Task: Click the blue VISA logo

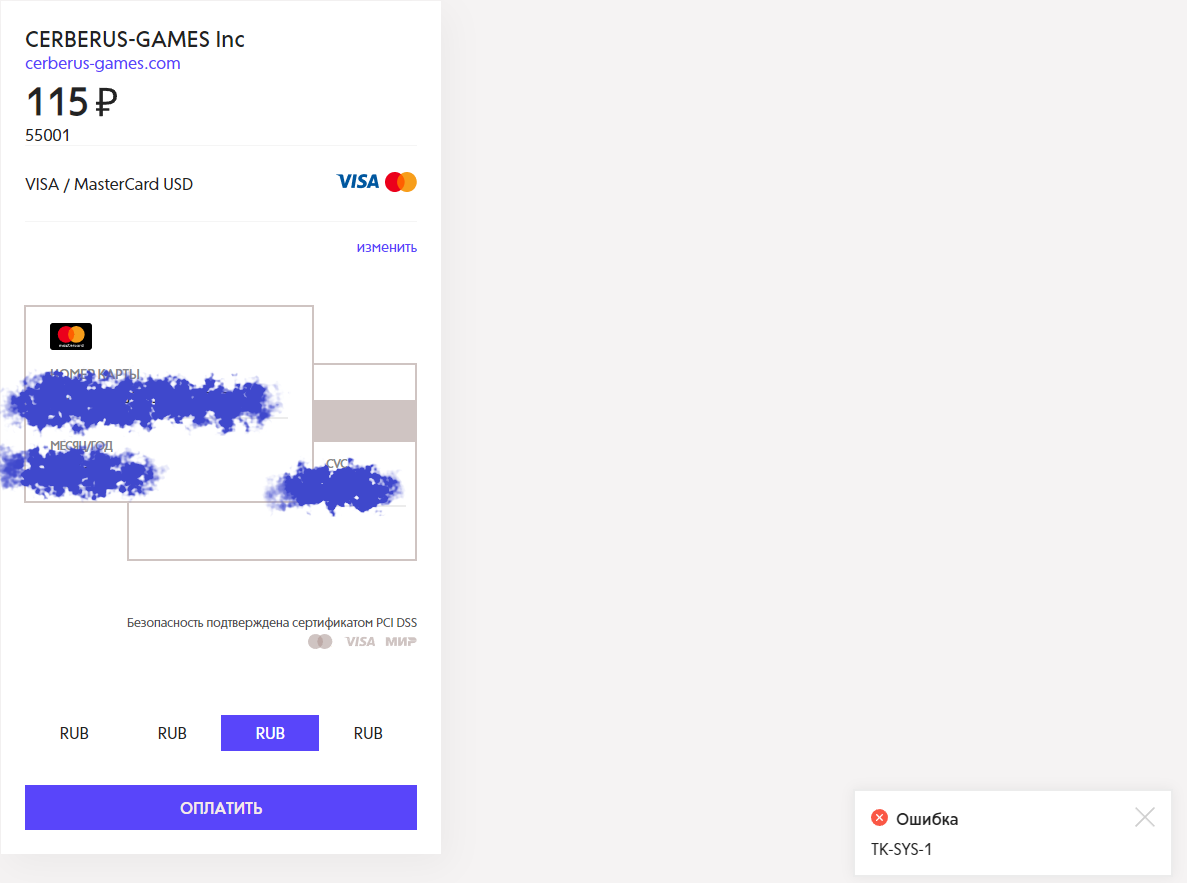Action: (358, 182)
